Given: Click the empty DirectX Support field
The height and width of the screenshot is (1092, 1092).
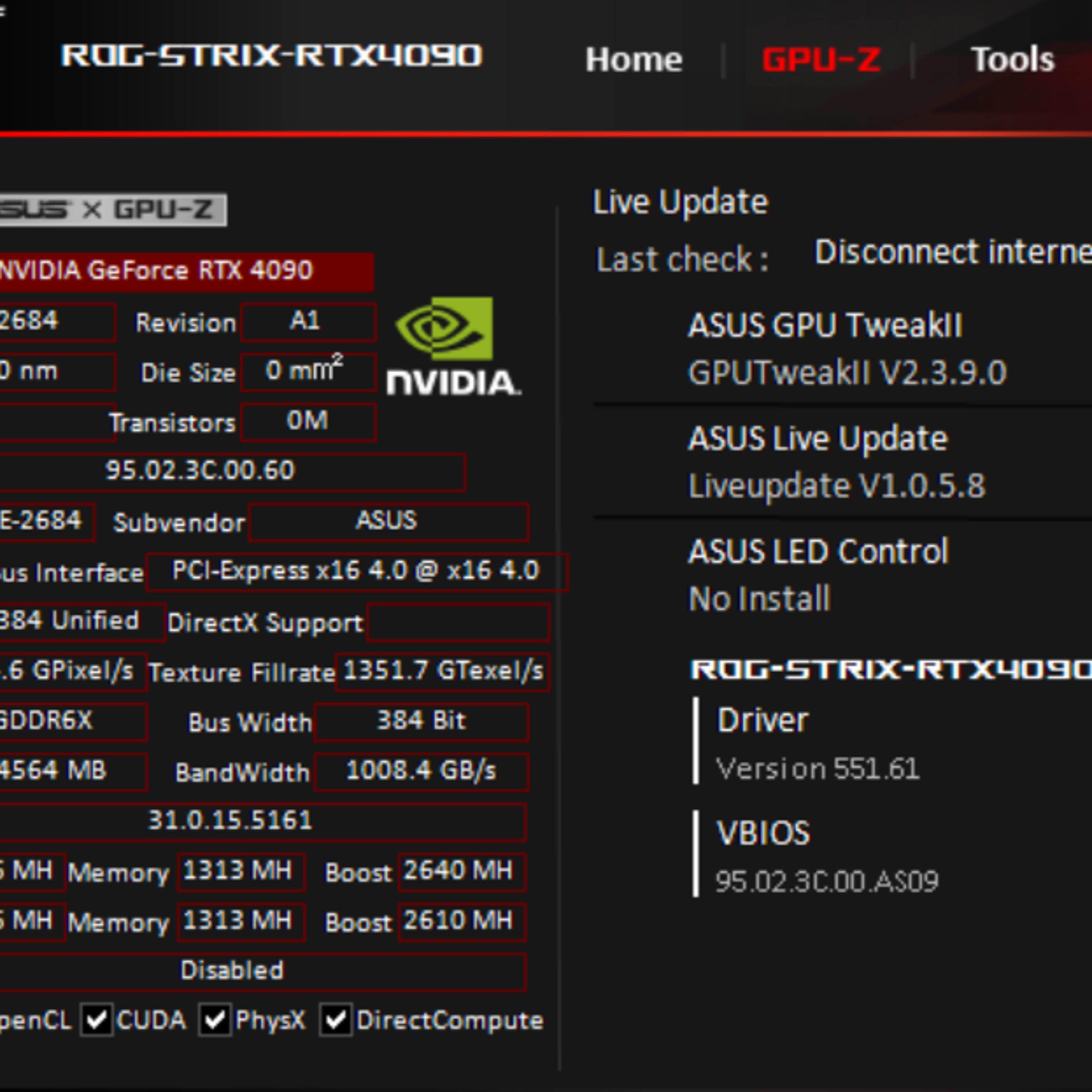Looking at the screenshot, I should click(458, 622).
